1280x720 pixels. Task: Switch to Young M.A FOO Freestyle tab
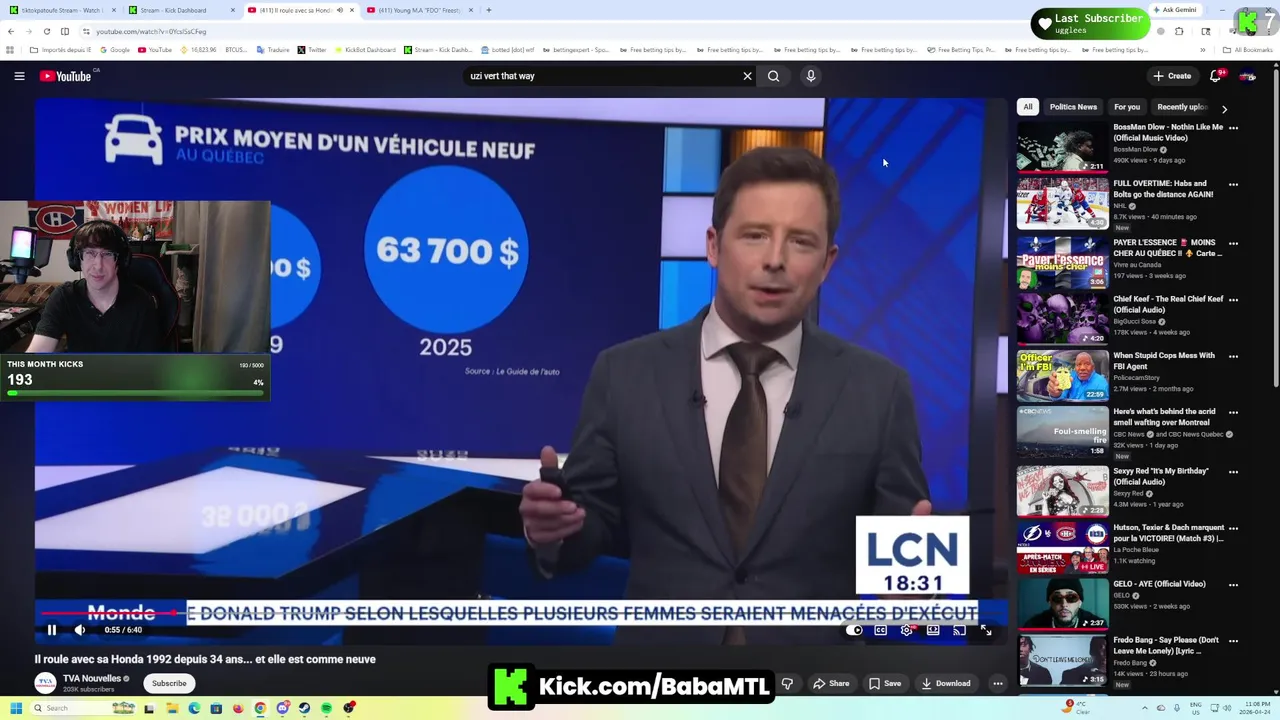(x=420, y=10)
